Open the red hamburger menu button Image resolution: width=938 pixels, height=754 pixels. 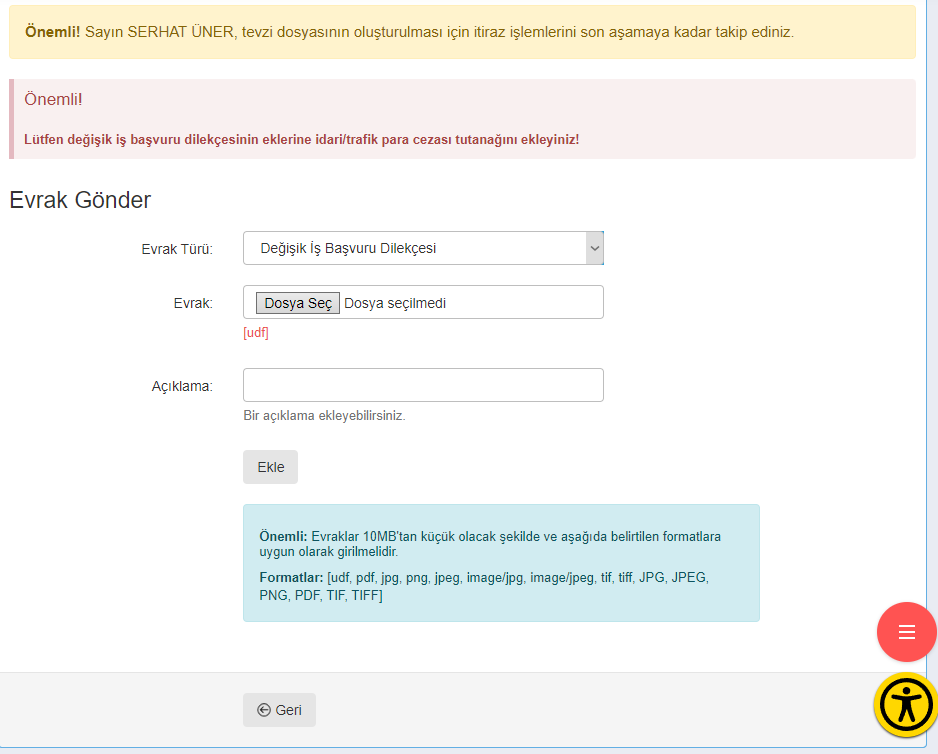coord(906,632)
